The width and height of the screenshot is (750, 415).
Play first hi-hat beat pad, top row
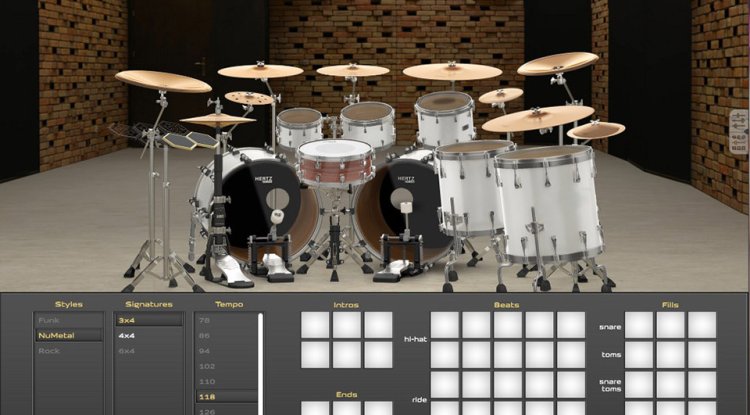pos(445,325)
